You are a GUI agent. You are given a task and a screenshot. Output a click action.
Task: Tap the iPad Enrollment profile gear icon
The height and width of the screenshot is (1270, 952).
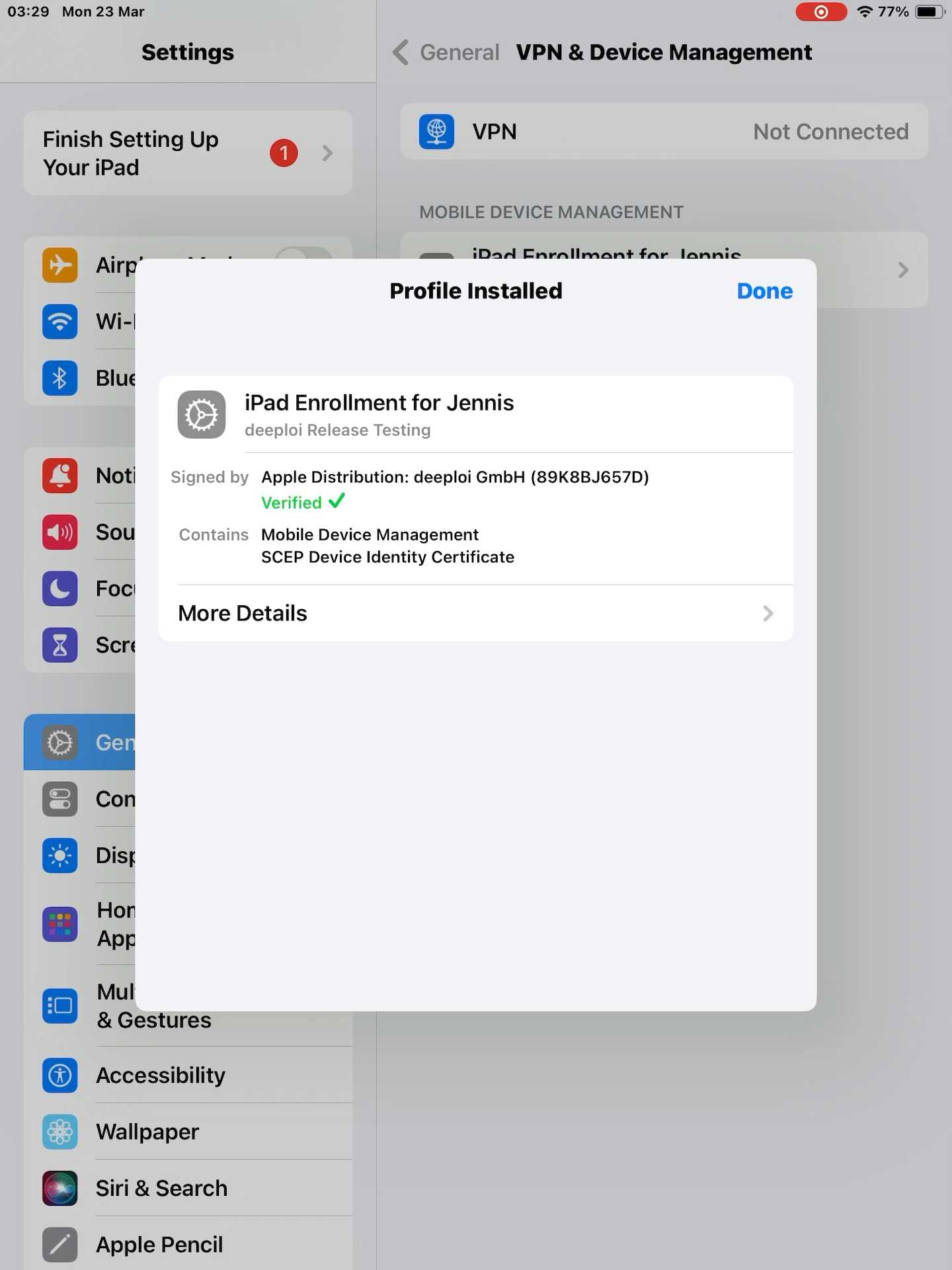[202, 415]
